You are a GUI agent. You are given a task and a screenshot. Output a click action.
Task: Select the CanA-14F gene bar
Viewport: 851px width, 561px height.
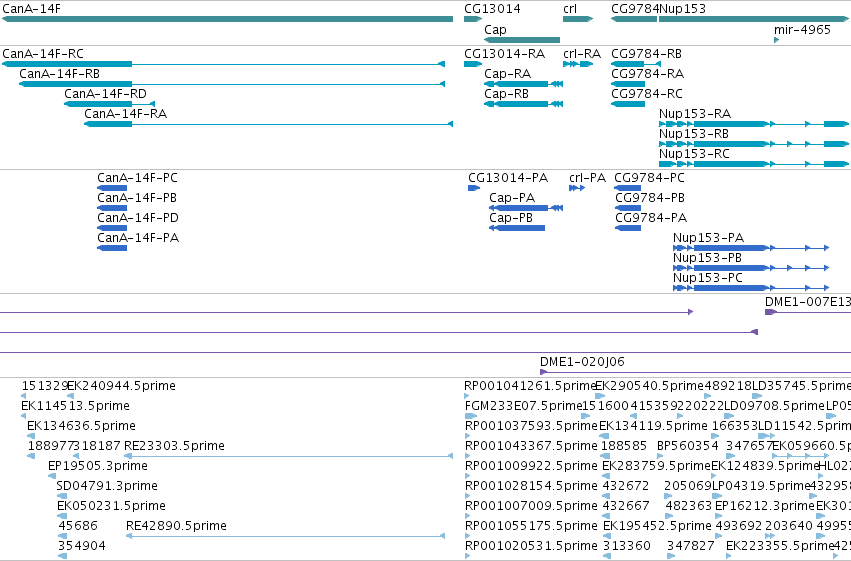pyautogui.click(x=227, y=20)
